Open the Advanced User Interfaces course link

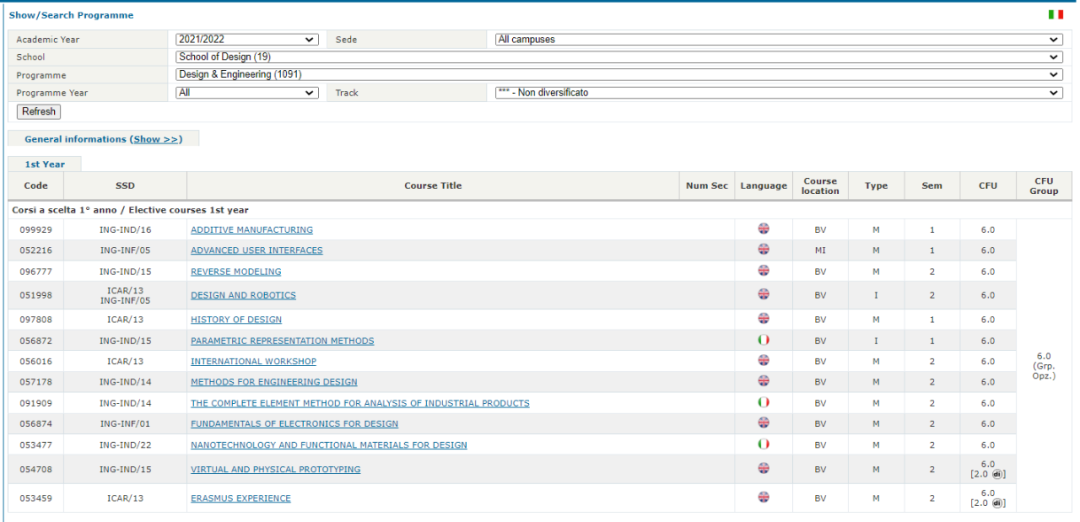257,251
